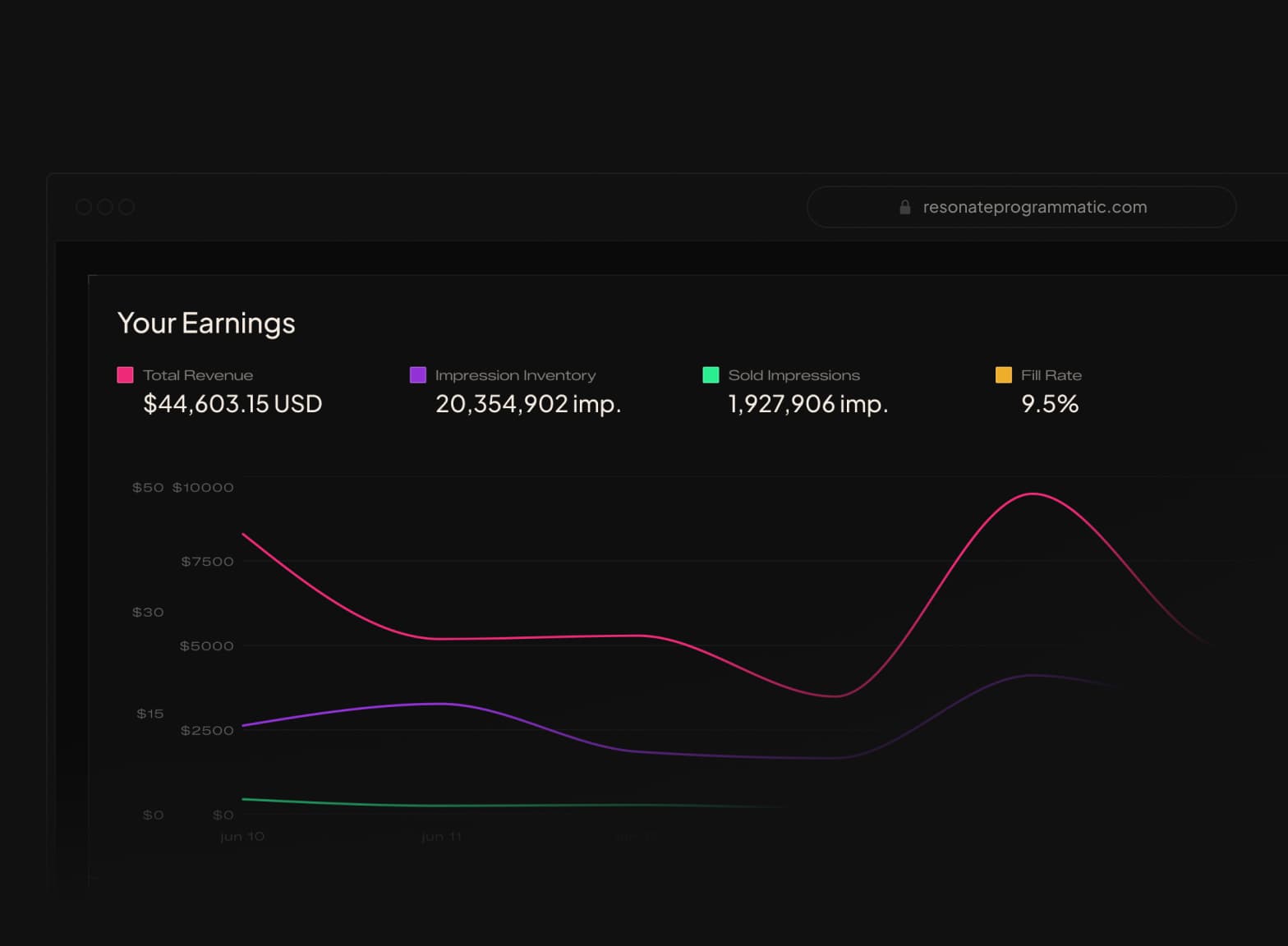Click the pink Total Revenue legend swatch

125,375
